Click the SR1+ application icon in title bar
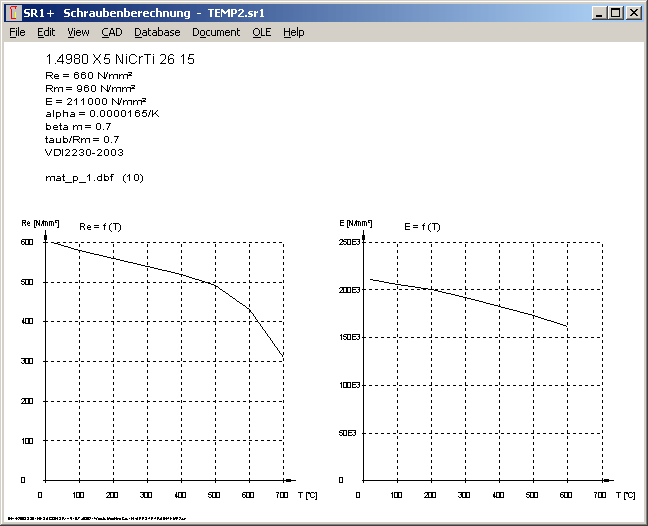The width and height of the screenshot is (648, 526). pos(12,13)
